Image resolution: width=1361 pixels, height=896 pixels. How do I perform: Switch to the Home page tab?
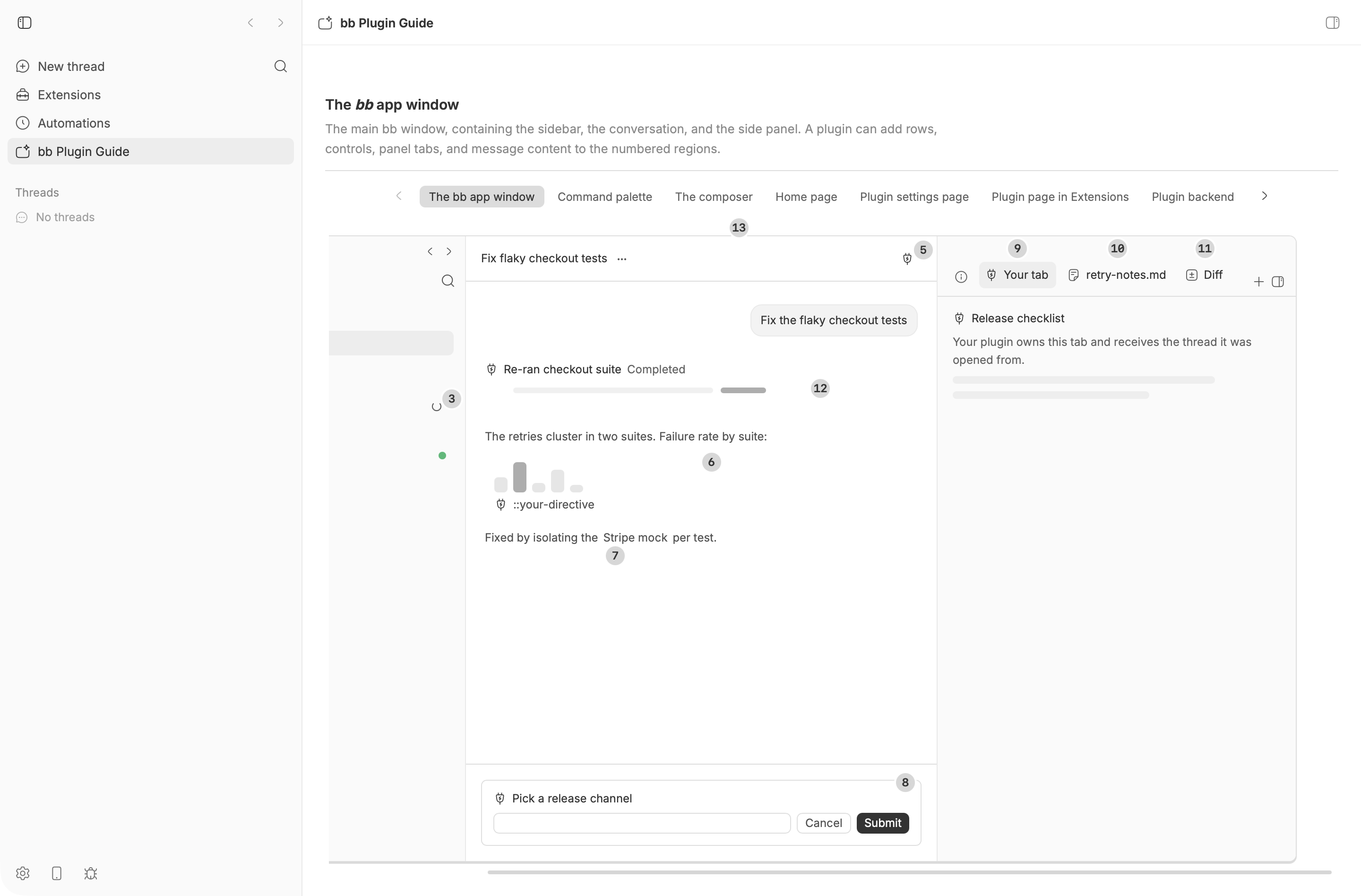point(806,197)
